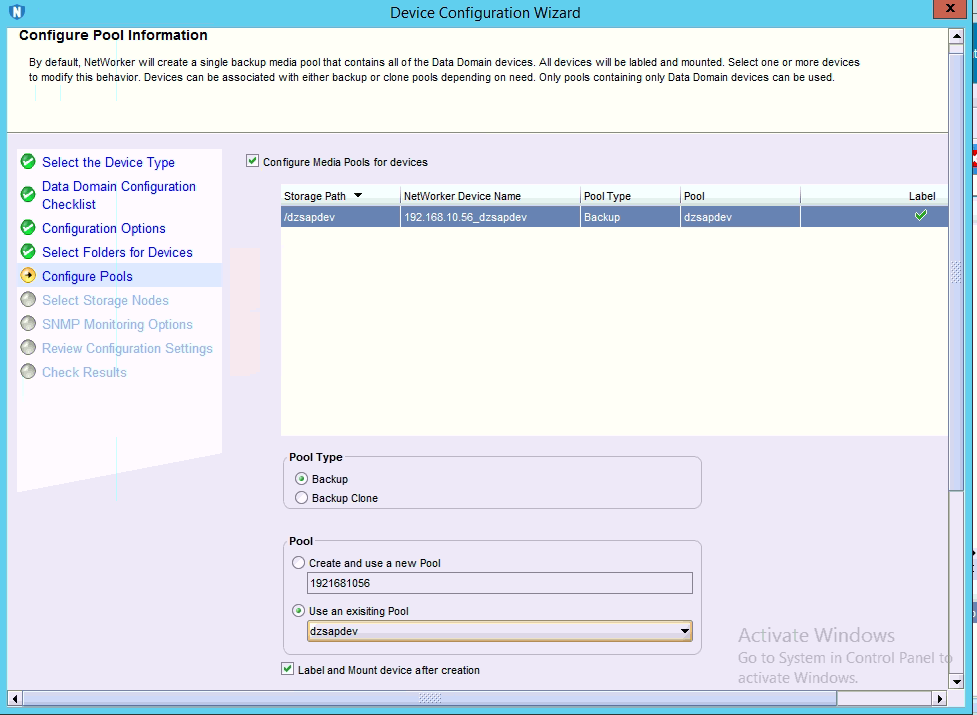
Task: Click green check icon beside Configuration Options
Action: coord(28,228)
